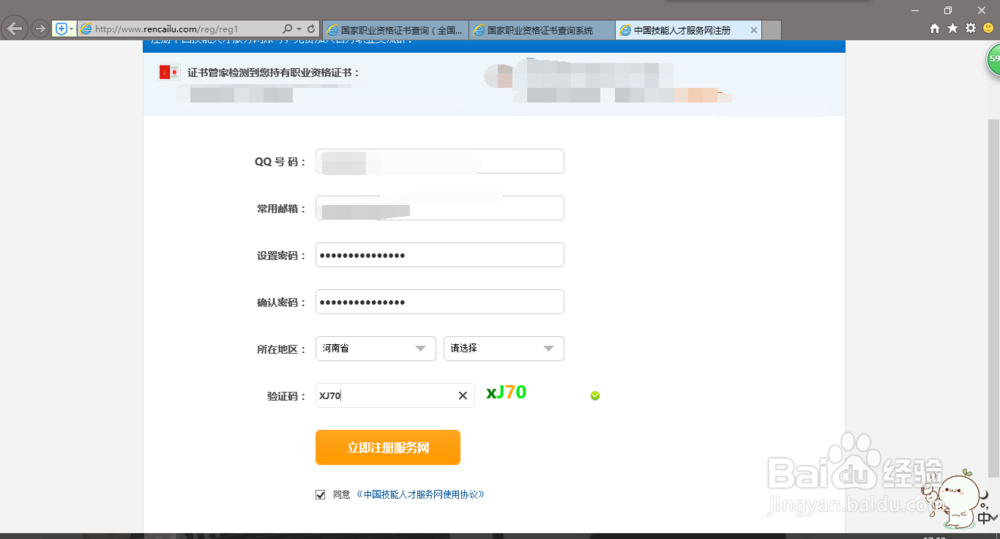1000x539 pixels.
Task: Close the 中国技能人才服务网注册 tab
Action: point(753,30)
